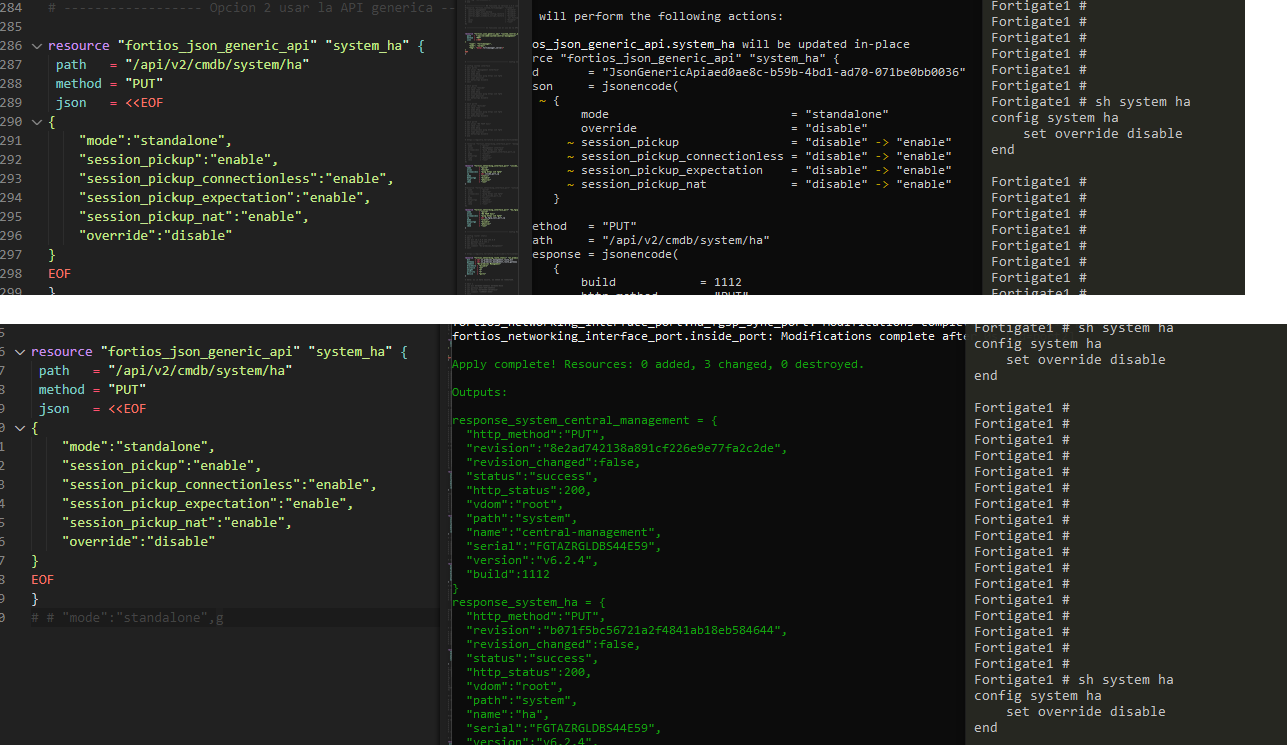Fold the resource "system_ha" block in lower editor

coord(20,352)
